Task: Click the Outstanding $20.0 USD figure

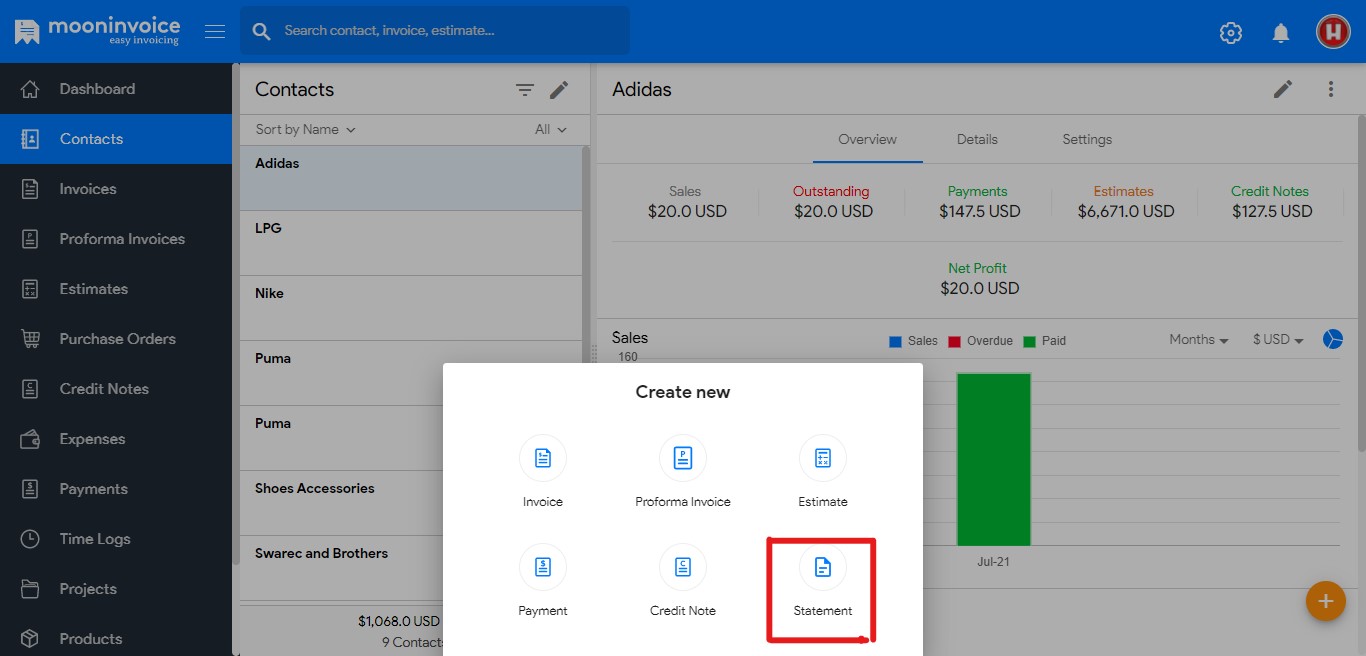Action: [833, 212]
